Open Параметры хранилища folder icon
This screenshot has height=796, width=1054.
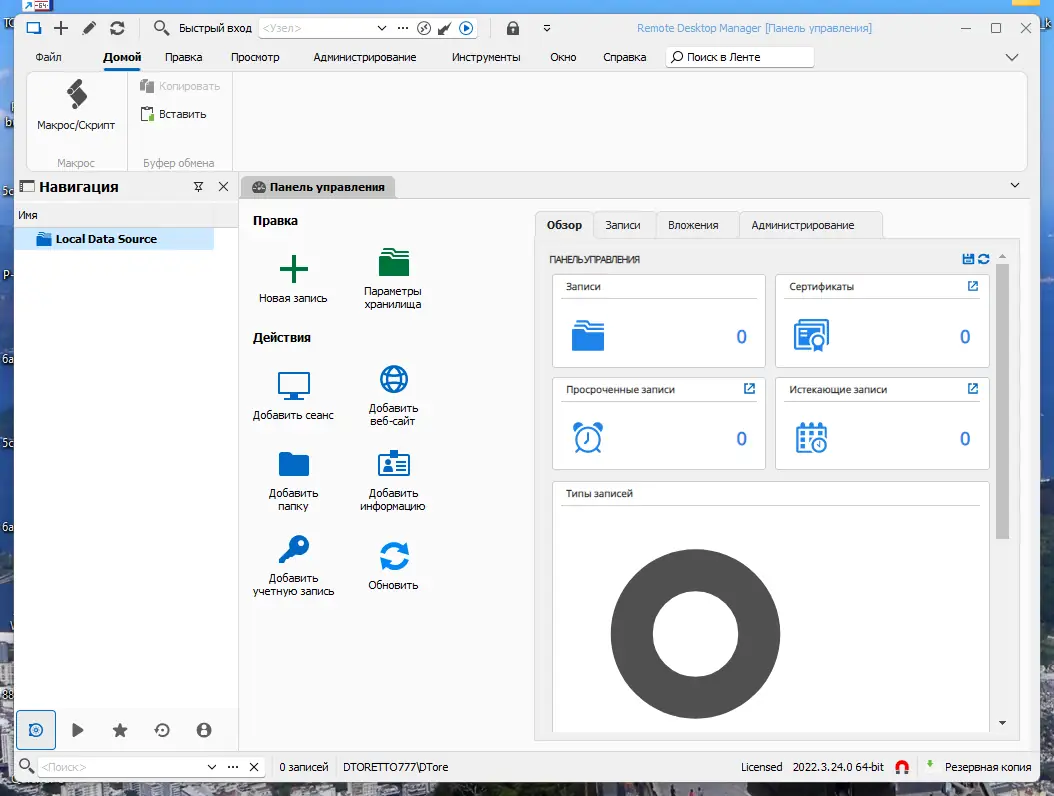click(393, 262)
